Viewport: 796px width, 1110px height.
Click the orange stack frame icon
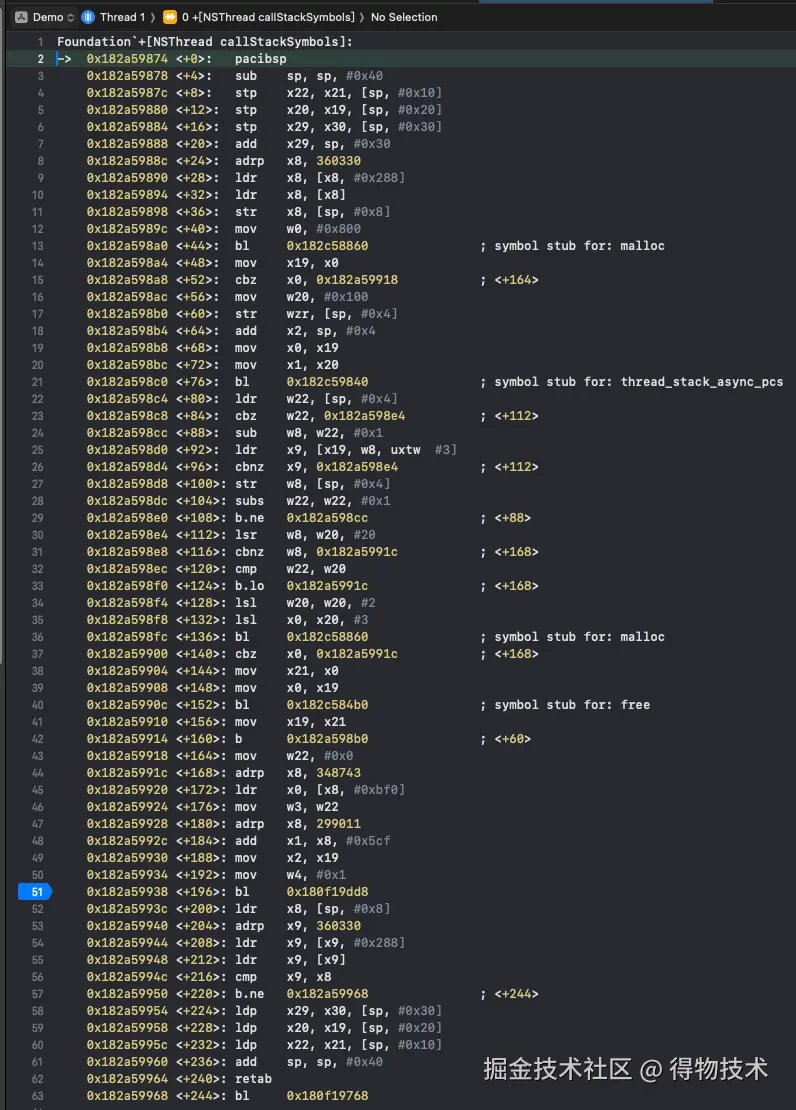[170, 17]
